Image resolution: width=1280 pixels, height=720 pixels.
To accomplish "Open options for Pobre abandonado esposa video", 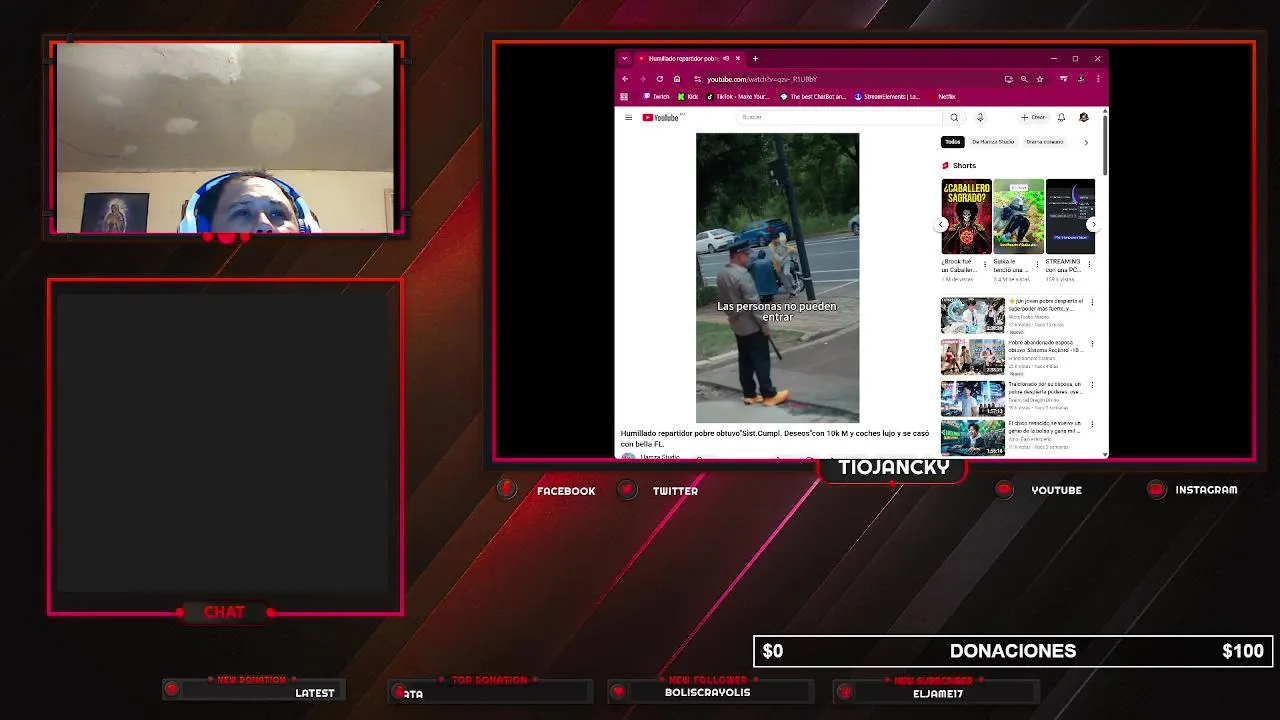I will (x=1092, y=344).
